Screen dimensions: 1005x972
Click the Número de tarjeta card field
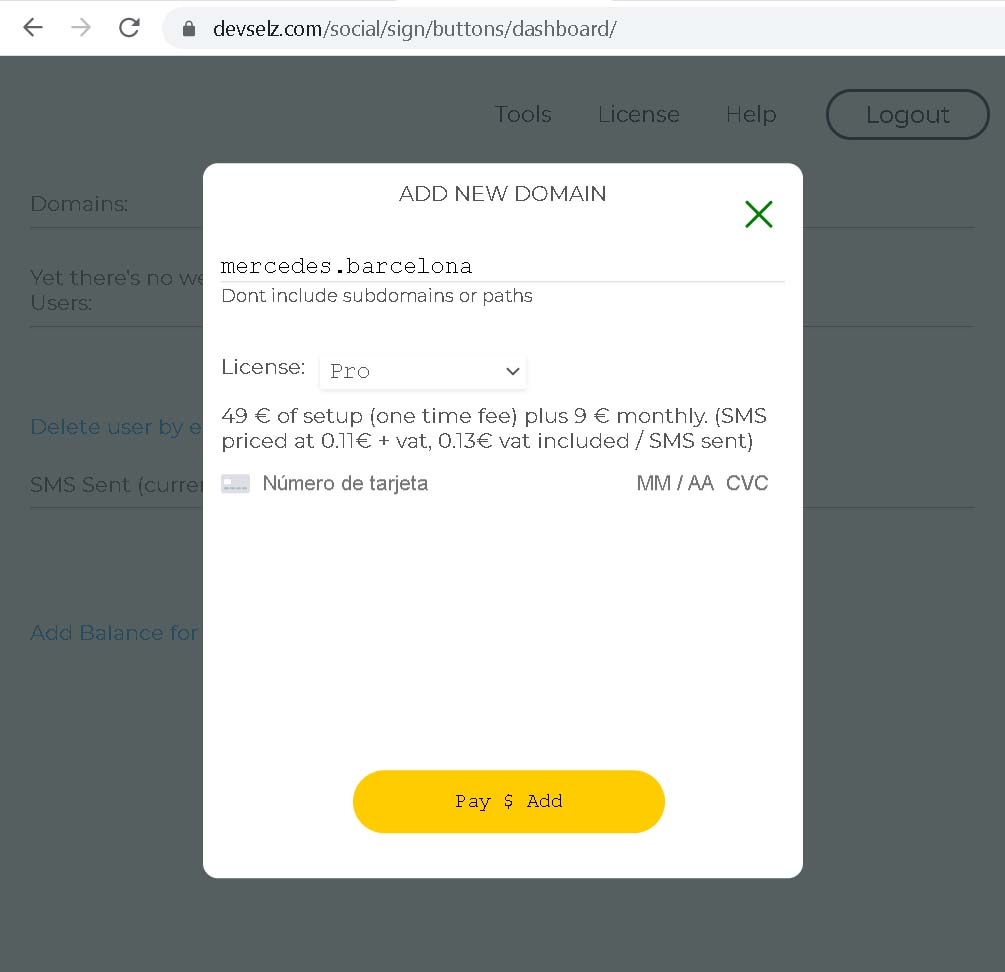click(345, 484)
